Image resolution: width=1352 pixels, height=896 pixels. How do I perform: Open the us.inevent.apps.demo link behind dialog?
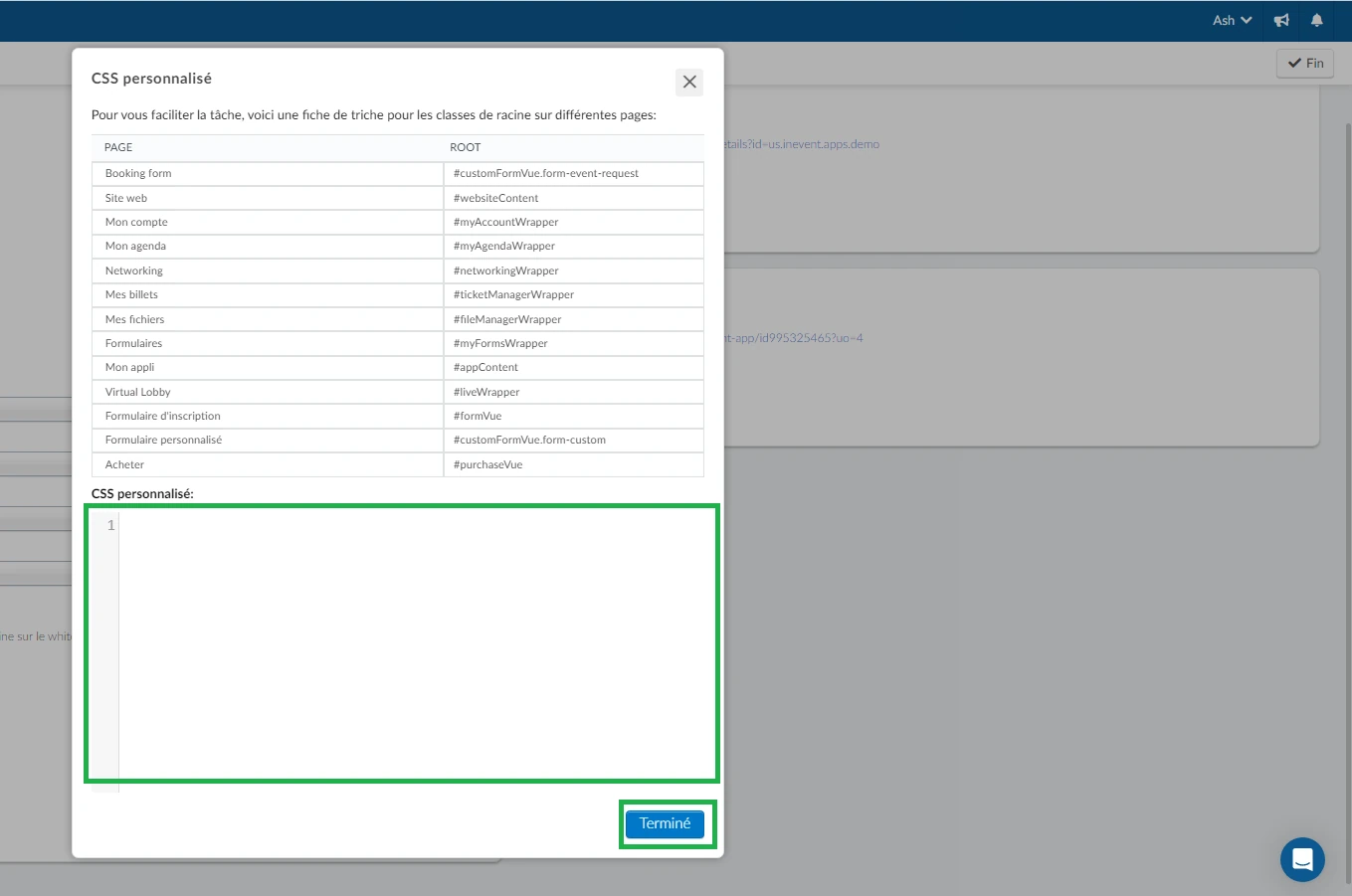point(802,144)
